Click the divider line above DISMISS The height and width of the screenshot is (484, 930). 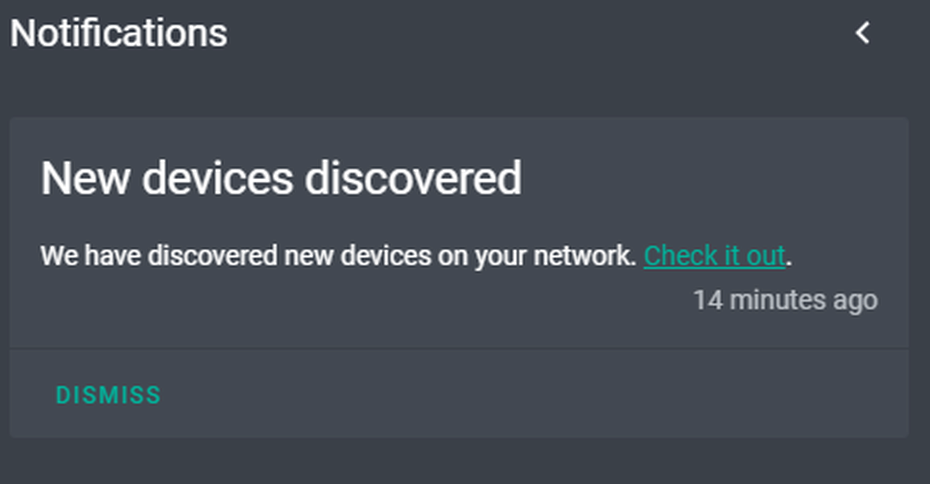(459, 348)
